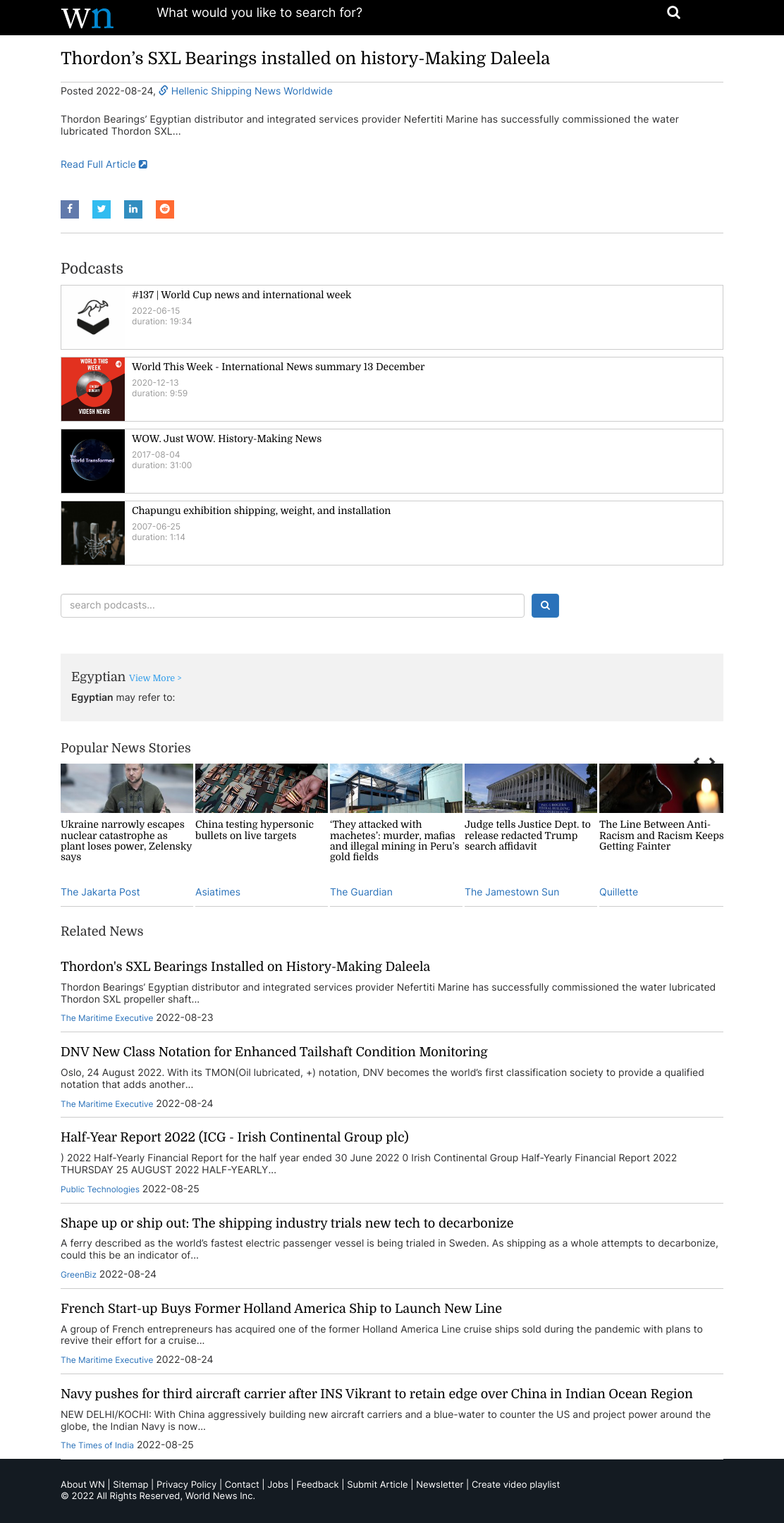This screenshot has width=784, height=1523.
Task: Focus the search podcasts input field
Action: 293,606
